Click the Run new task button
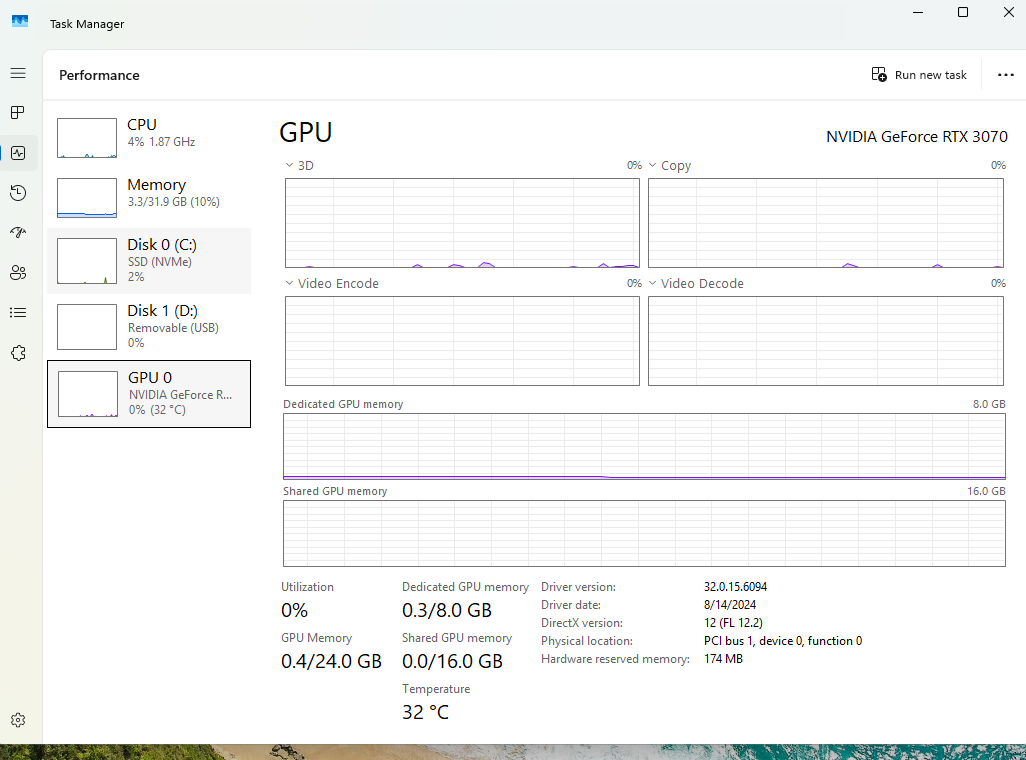The image size is (1026, 760). coord(919,75)
